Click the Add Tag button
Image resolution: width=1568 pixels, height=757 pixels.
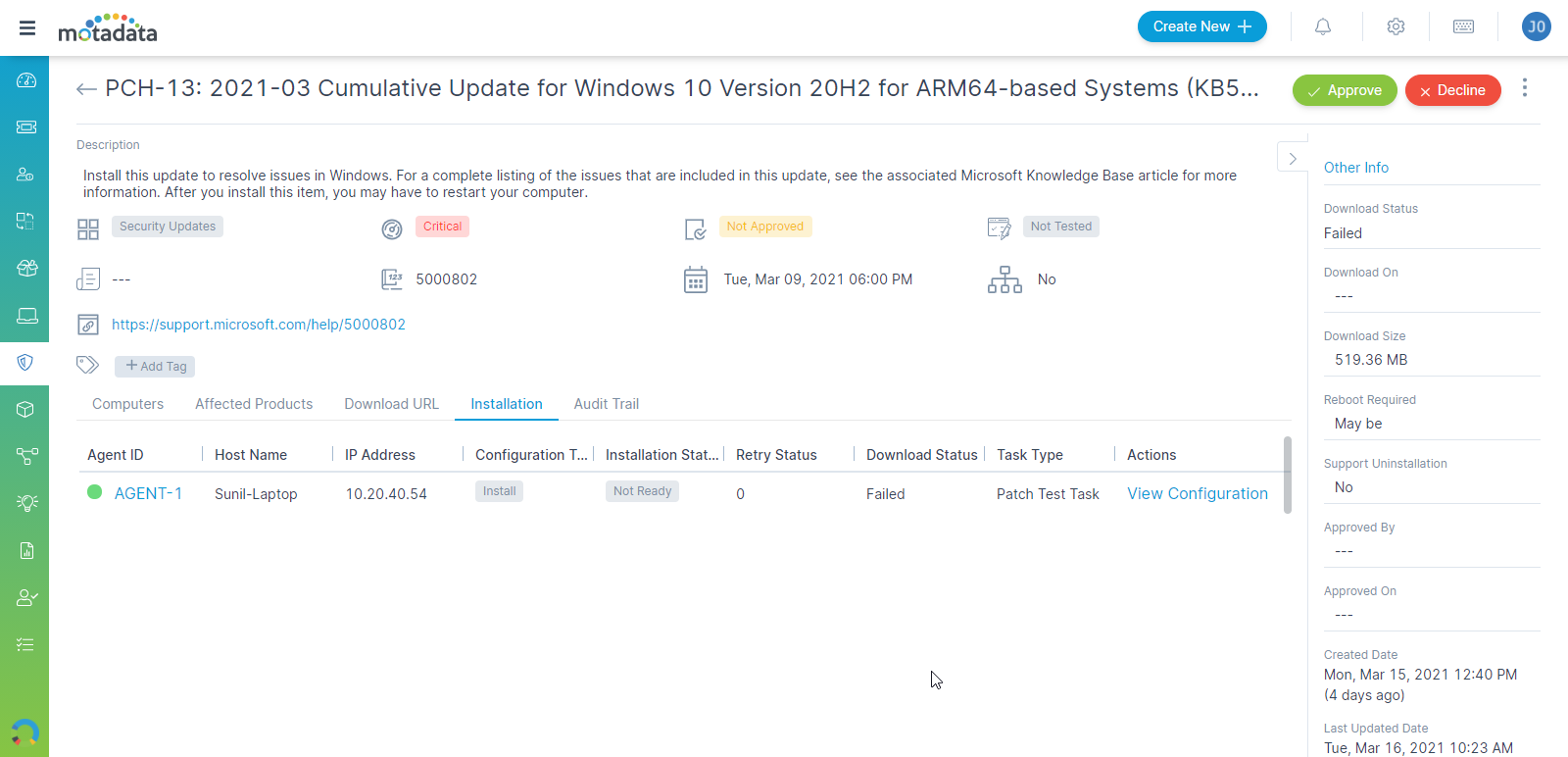click(155, 366)
